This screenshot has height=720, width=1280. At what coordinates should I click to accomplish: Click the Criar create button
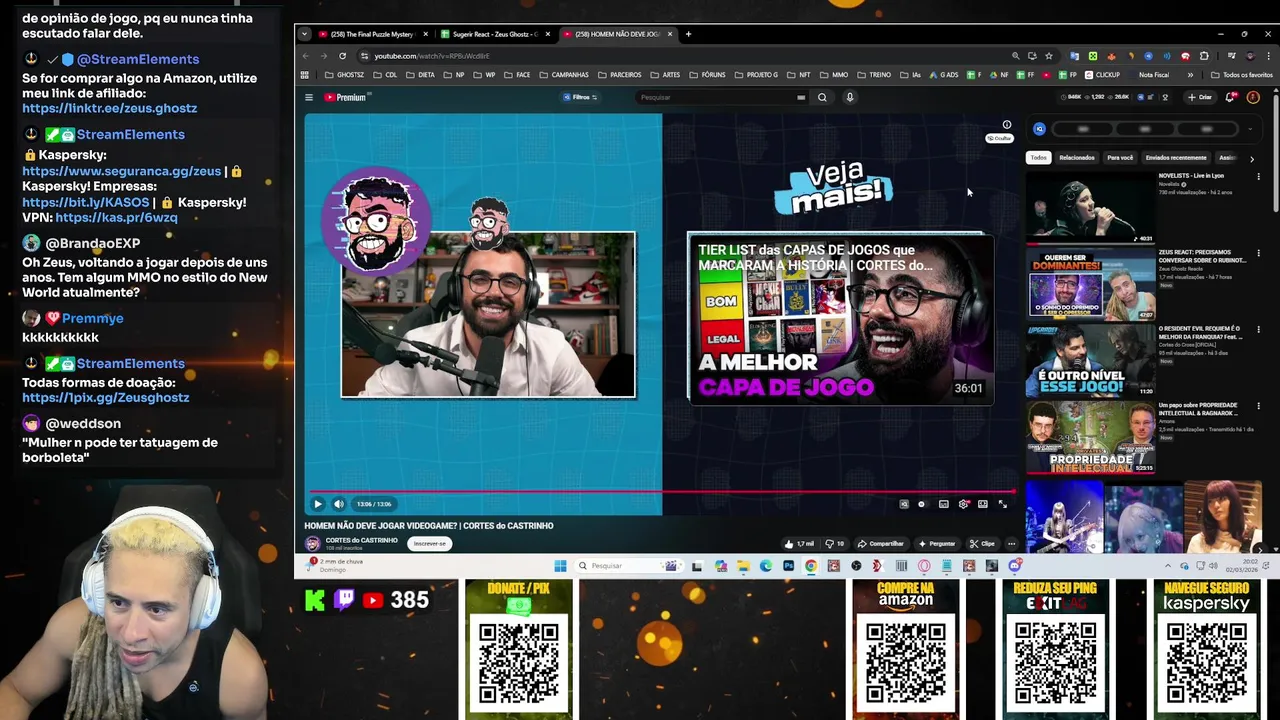coord(1199,97)
